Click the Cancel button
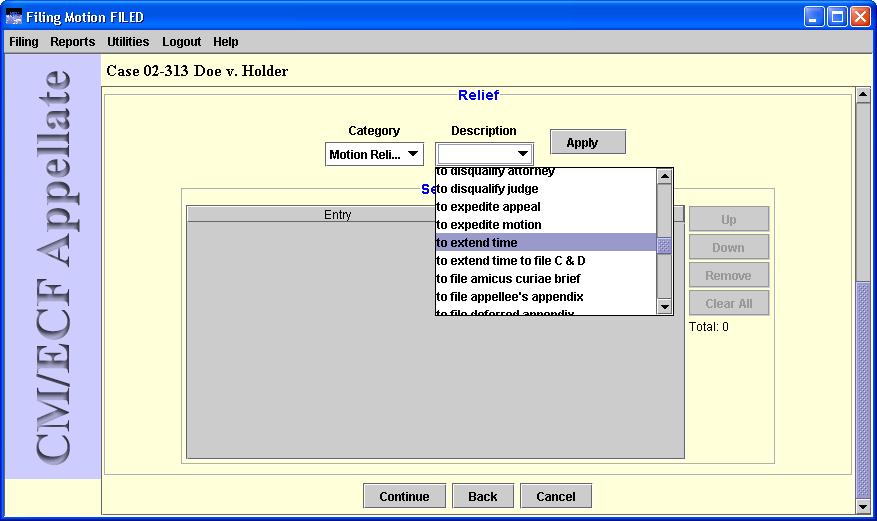Viewport: 877px width, 521px height. (x=556, y=496)
